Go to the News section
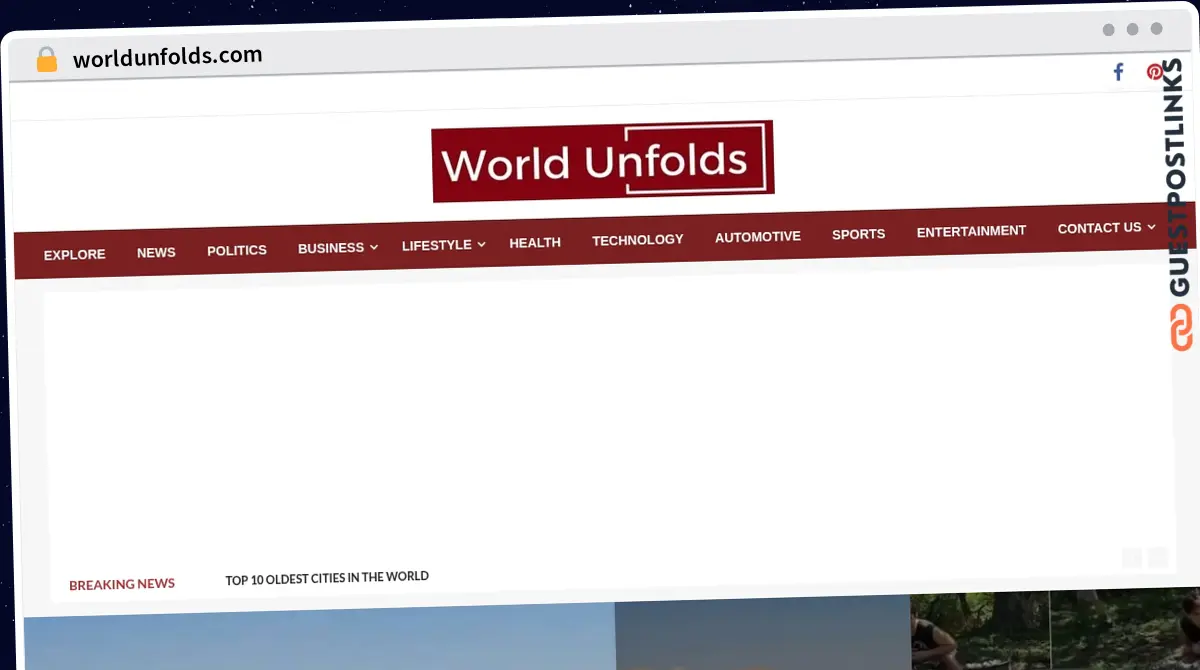 [156, 253]
